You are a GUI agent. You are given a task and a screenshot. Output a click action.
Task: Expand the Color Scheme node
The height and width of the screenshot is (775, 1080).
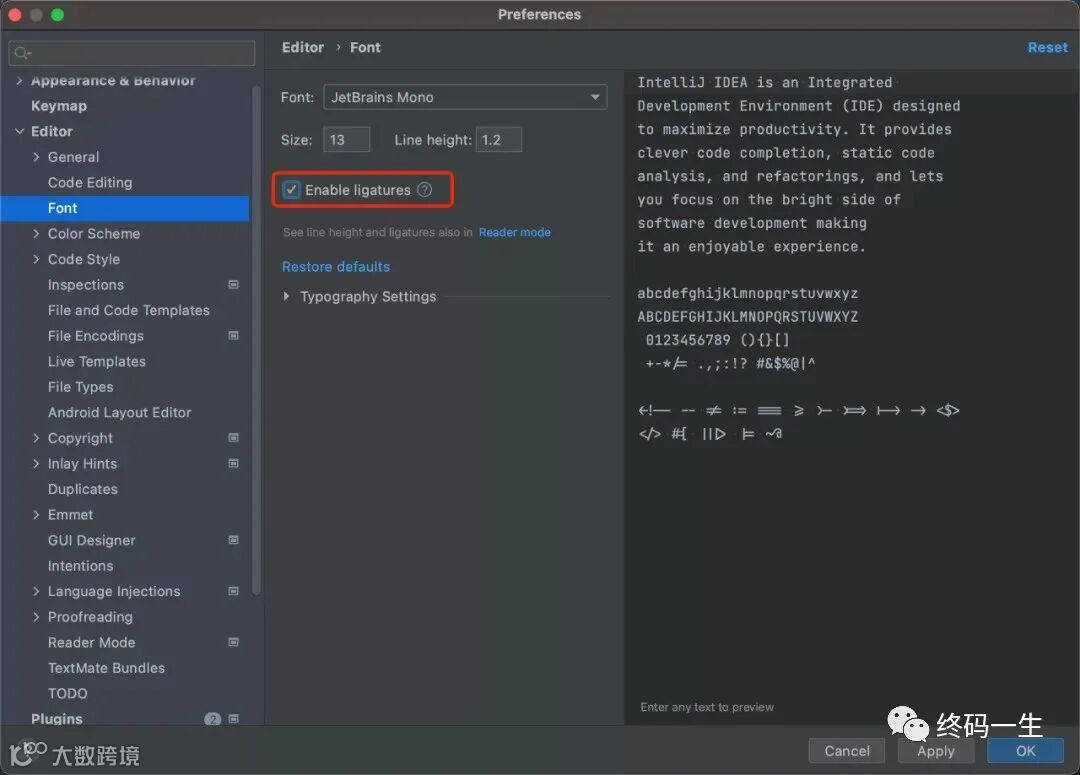[x=36, y=234]
